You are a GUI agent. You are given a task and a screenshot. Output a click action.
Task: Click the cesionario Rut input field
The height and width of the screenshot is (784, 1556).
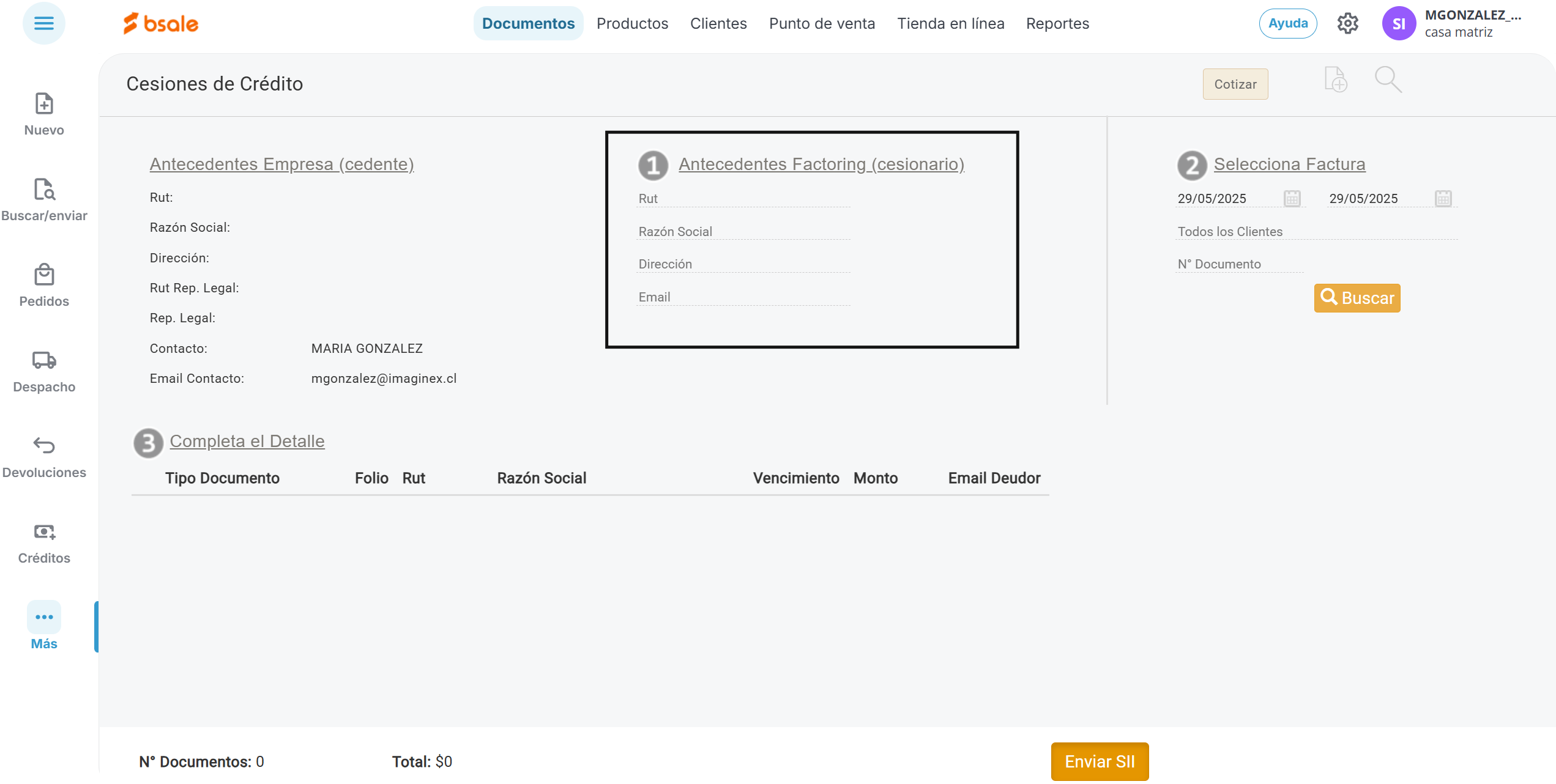(x=743, y=199)
